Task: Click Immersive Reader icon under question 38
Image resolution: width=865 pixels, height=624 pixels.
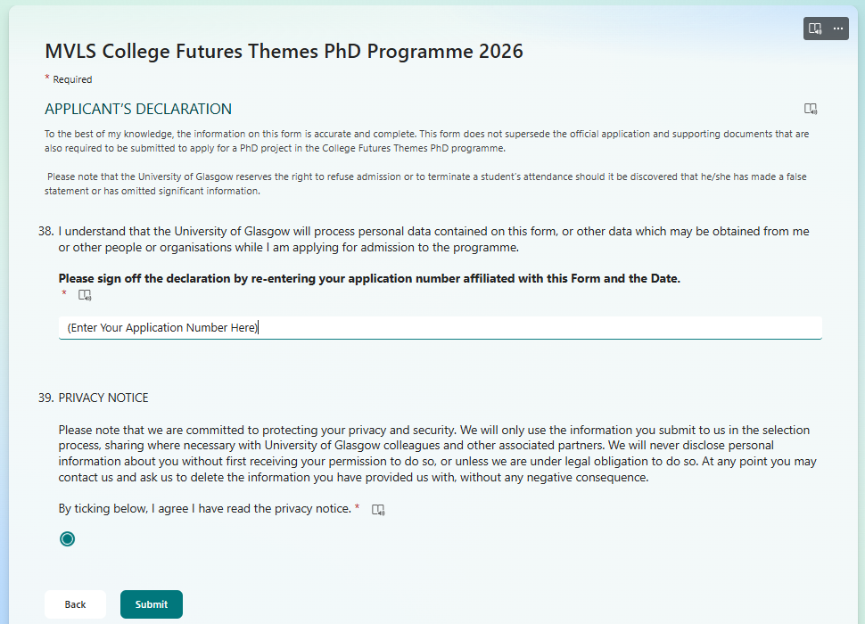Action: tap(85, 295)
